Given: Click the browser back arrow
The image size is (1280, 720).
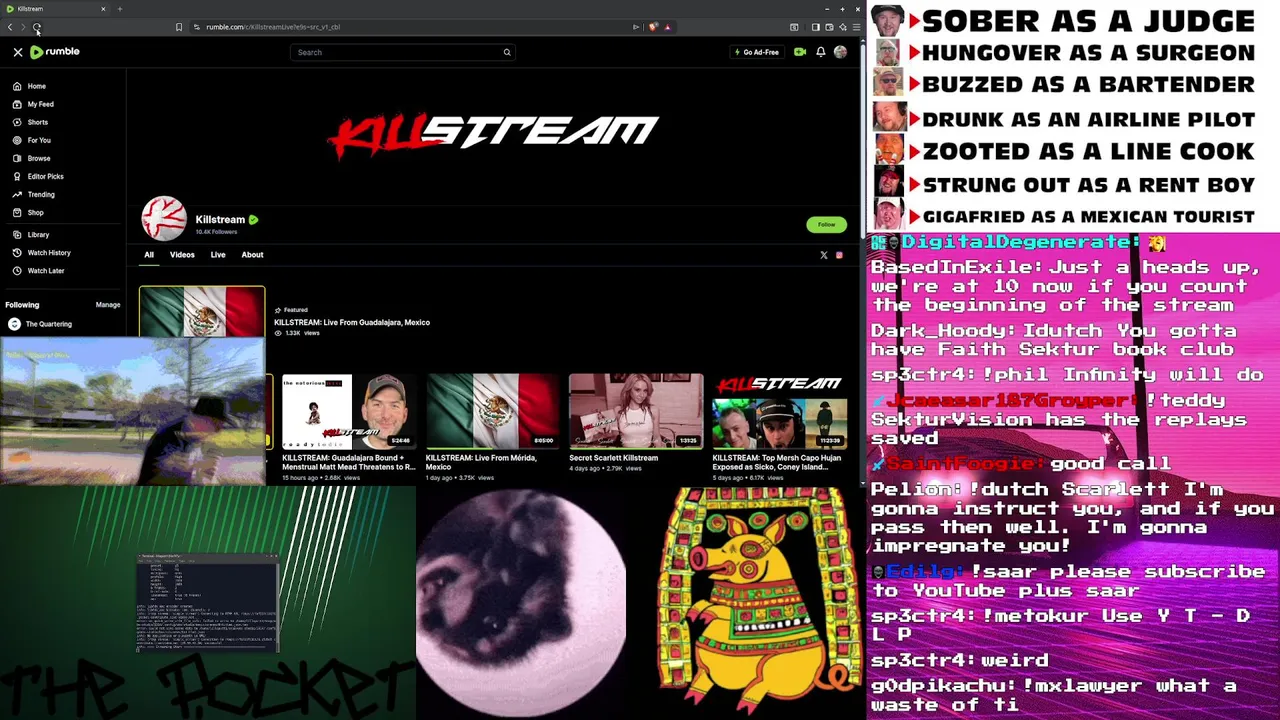Looking at the screenshot, I should 10,27.
